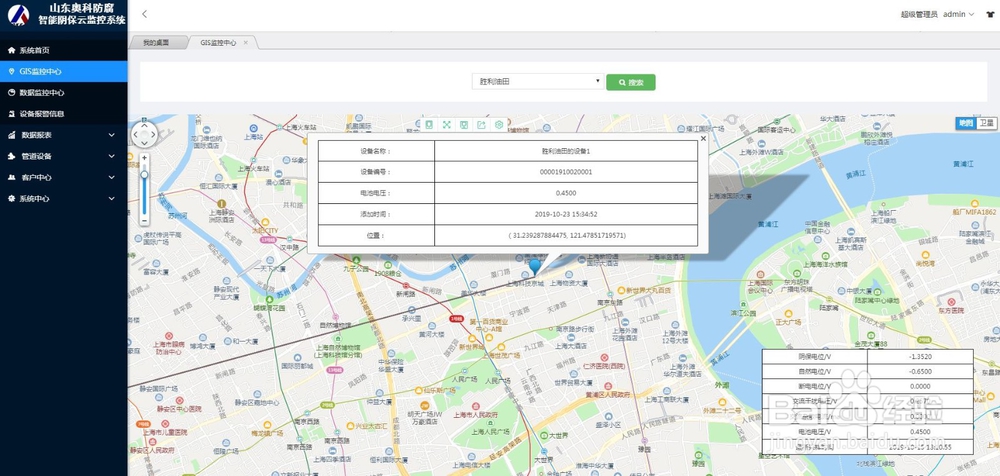Expand the 管道设备 menu chevron
Viewport: 1000px width, 476px height.
[x=112, y=156]
